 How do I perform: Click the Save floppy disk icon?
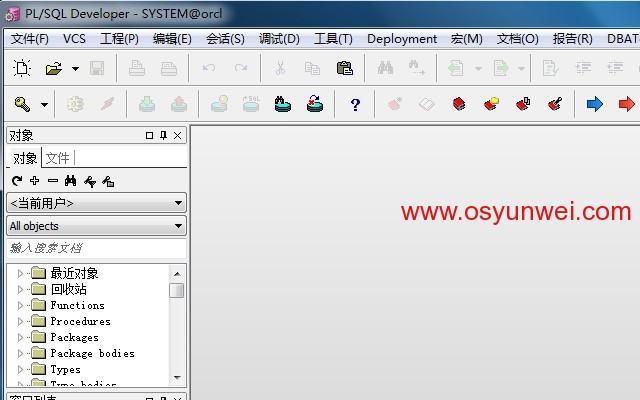tap(97, 68)
